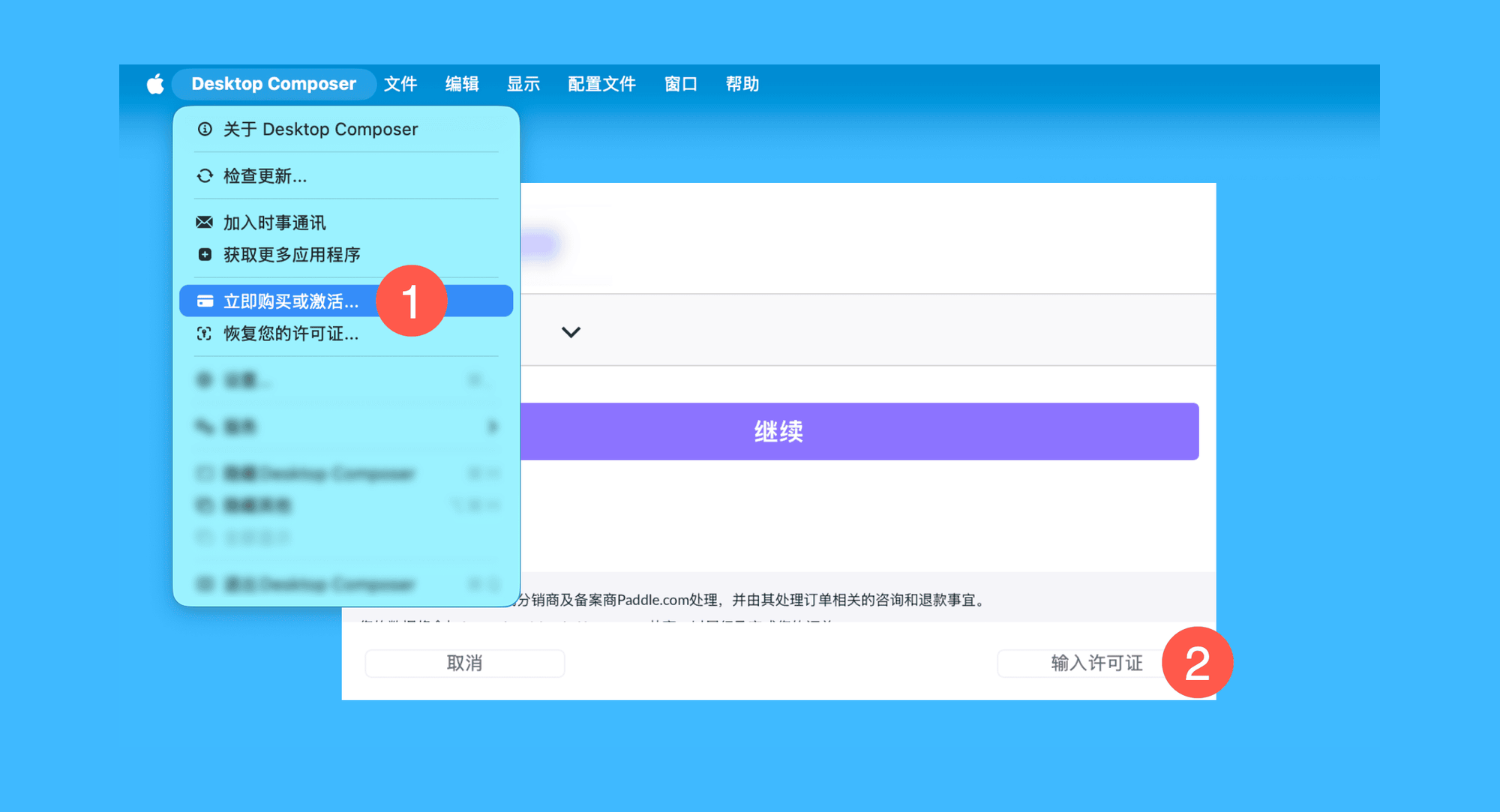Open the 配置文件 menu
This screenshot has height=812, width=1500.
click(x=602, y=84)
